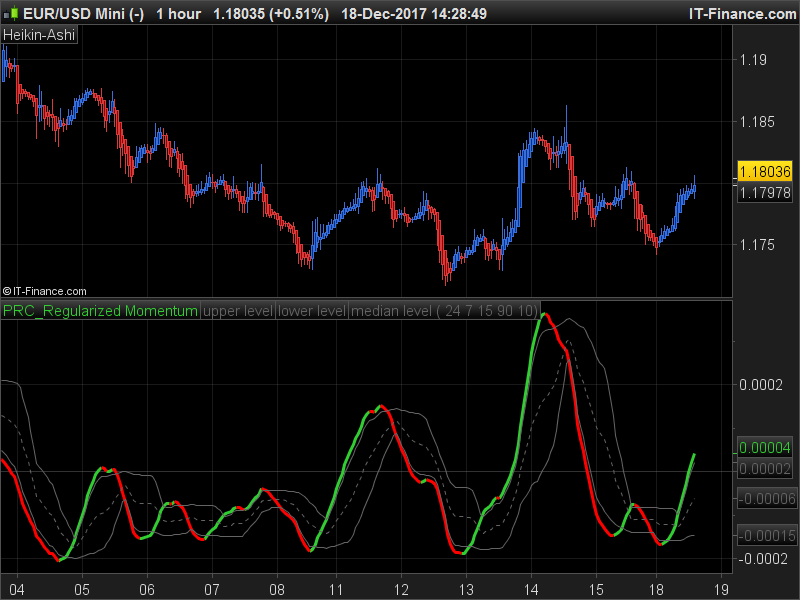This screenshot has width=800, height=600.
Task: Click date 06 on time axis
Action: (x=147, y=590)
